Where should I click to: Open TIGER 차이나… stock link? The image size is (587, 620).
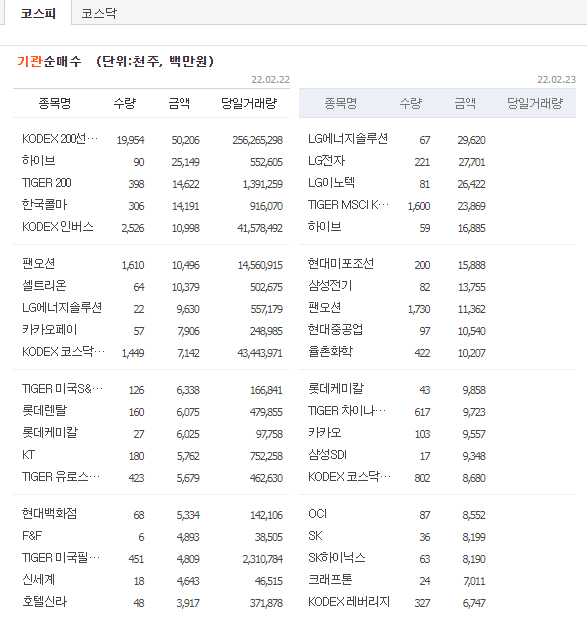coord(347,410)
